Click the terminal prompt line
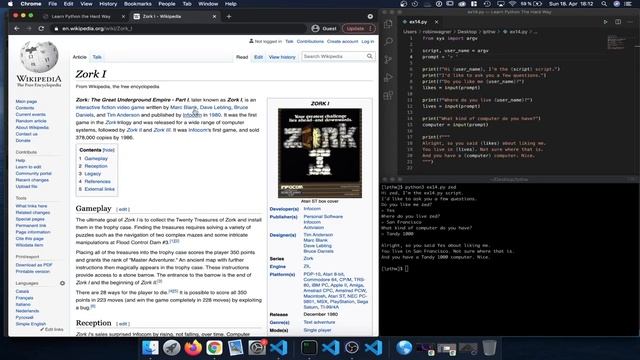Screen dimensions: 640x360 (394, 269)
